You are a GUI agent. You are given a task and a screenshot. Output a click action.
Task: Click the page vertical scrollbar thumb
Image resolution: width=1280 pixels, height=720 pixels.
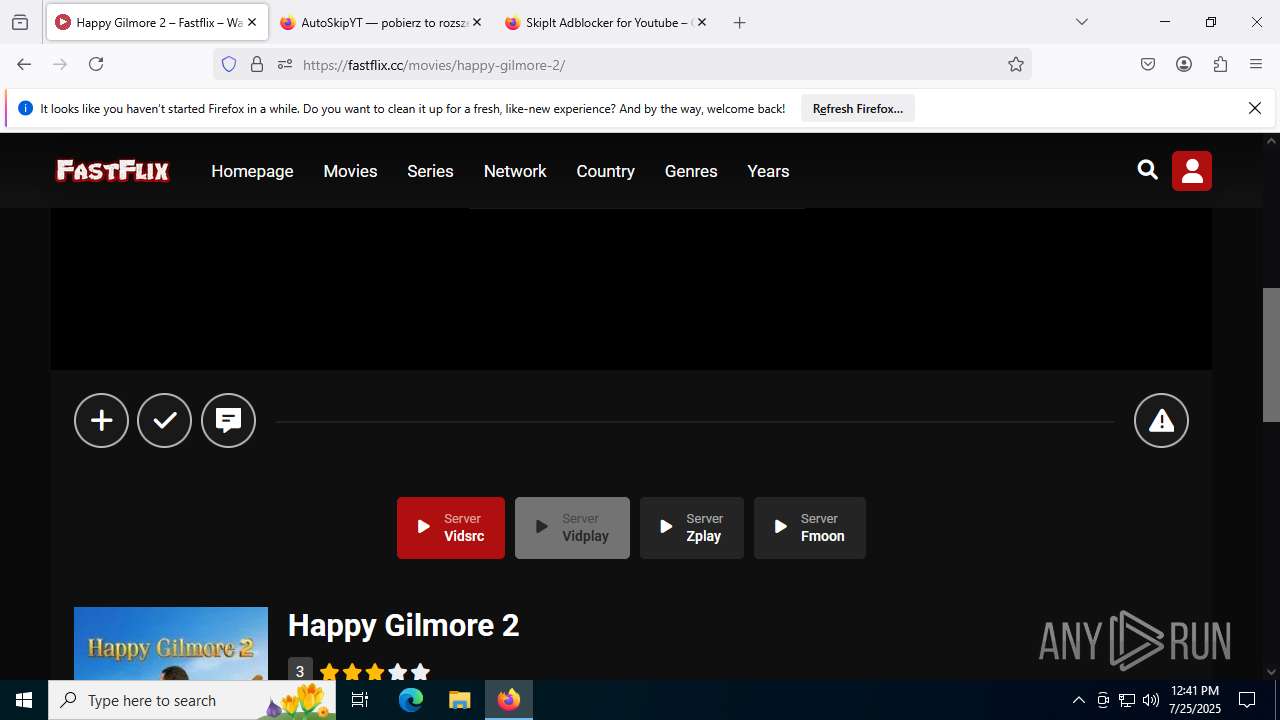click(x=1271, y=355)
